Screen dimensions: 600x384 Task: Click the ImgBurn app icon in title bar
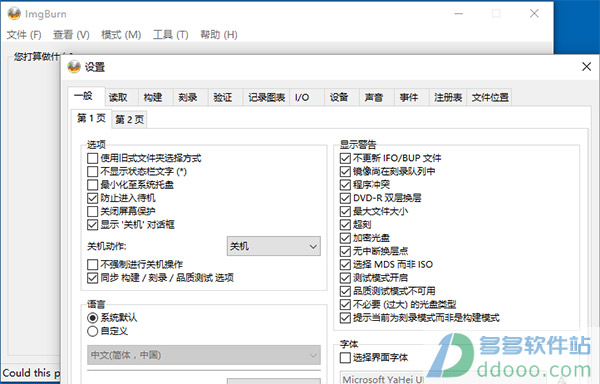click(14, 13)
